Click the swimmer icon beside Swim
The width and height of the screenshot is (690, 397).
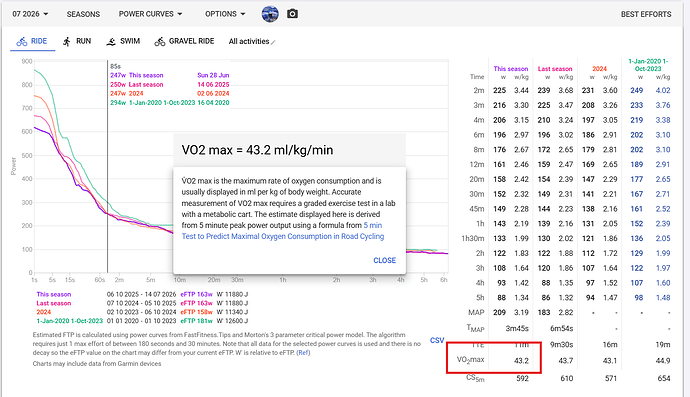point(111,41)
